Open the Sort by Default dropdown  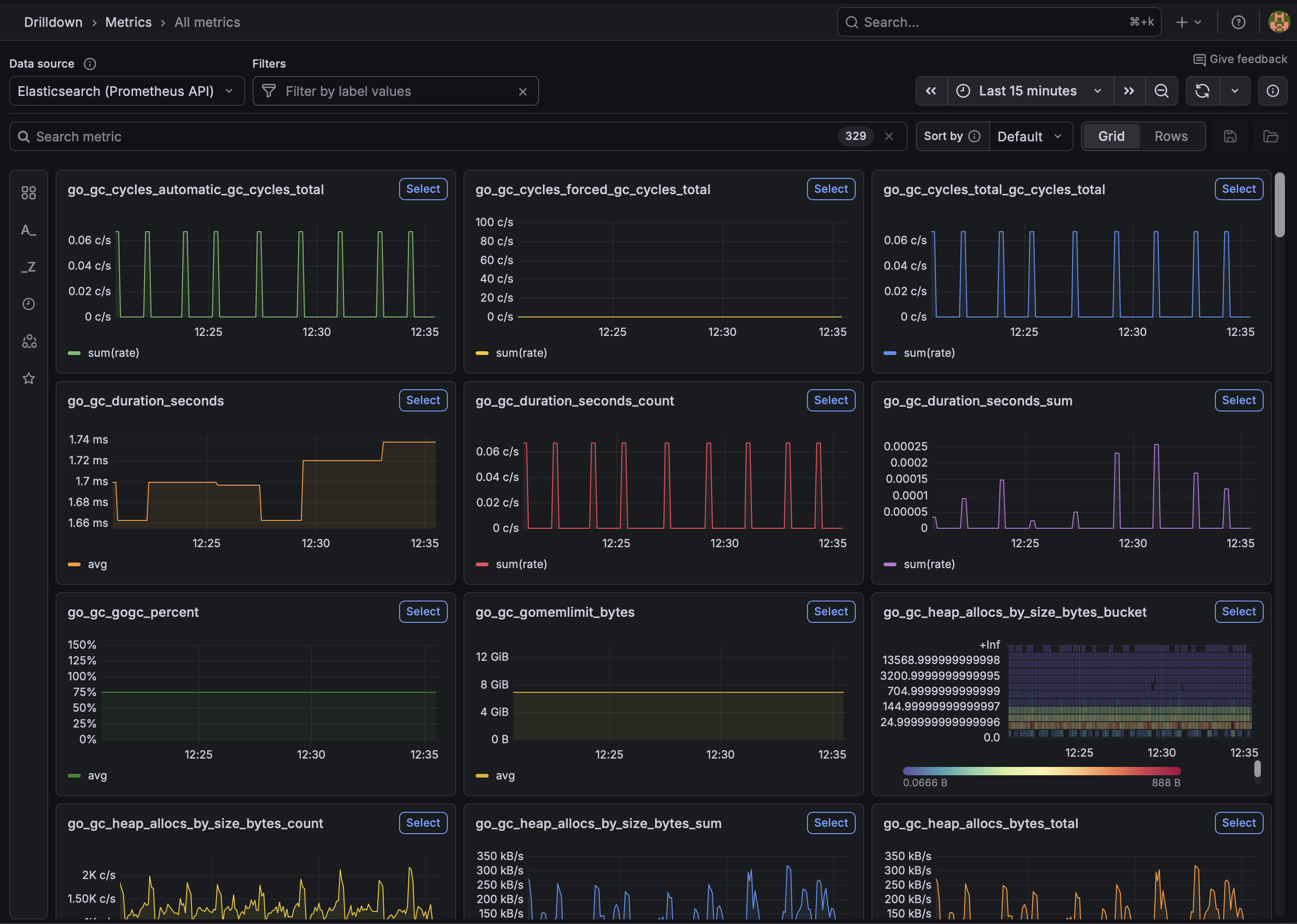[x=1030, y=136]
